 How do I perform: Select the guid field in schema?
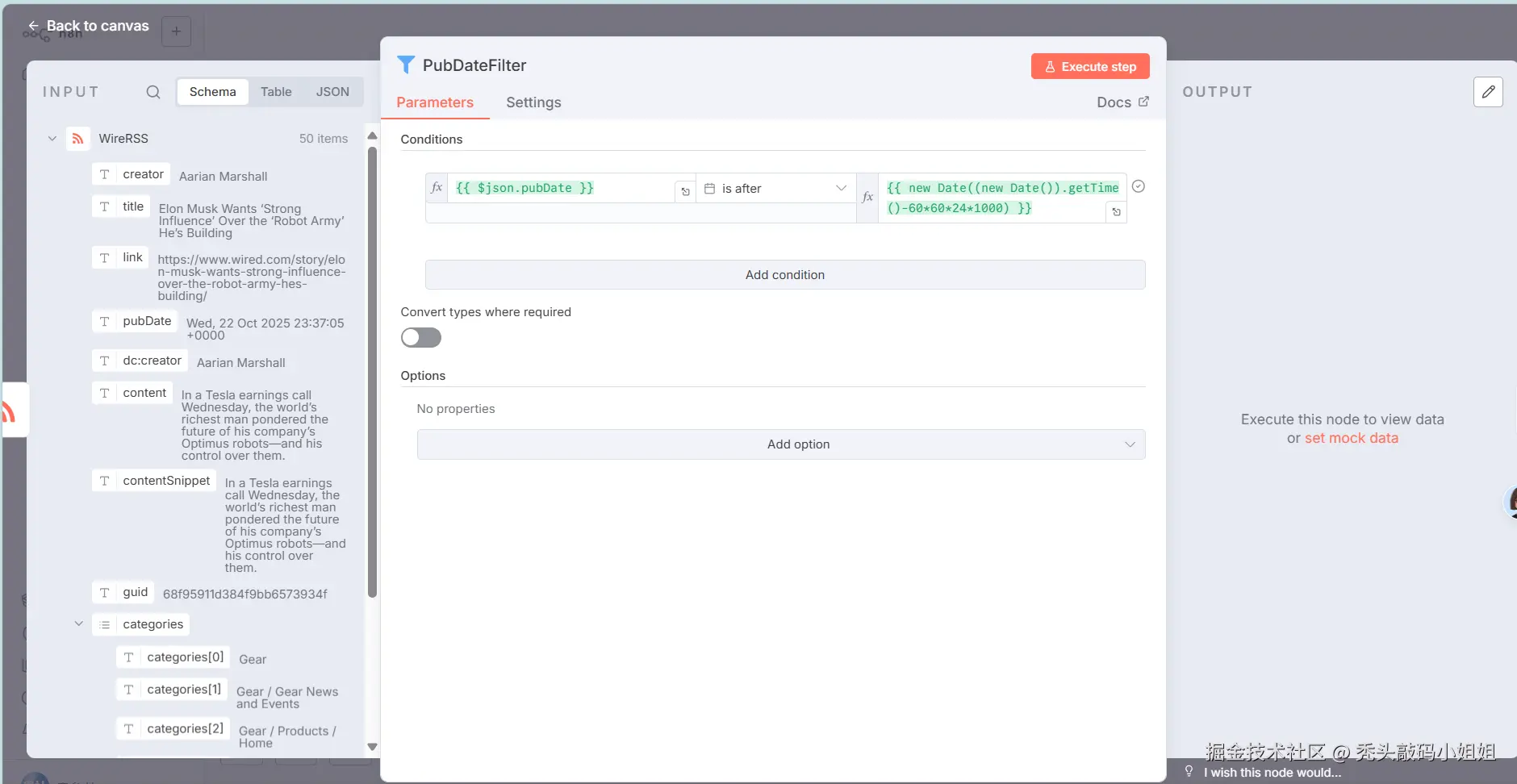click(x=123, y=592)
